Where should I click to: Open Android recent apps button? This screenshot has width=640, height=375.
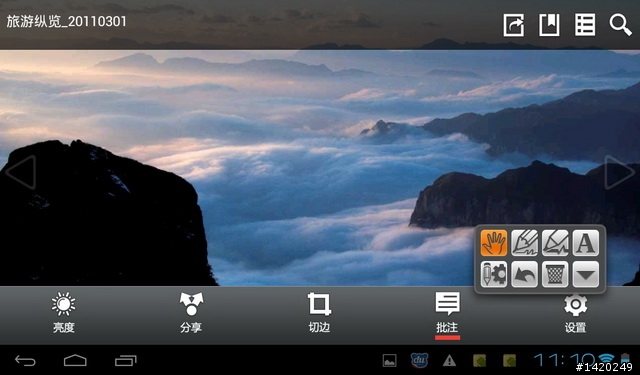[x=126, y=361]
